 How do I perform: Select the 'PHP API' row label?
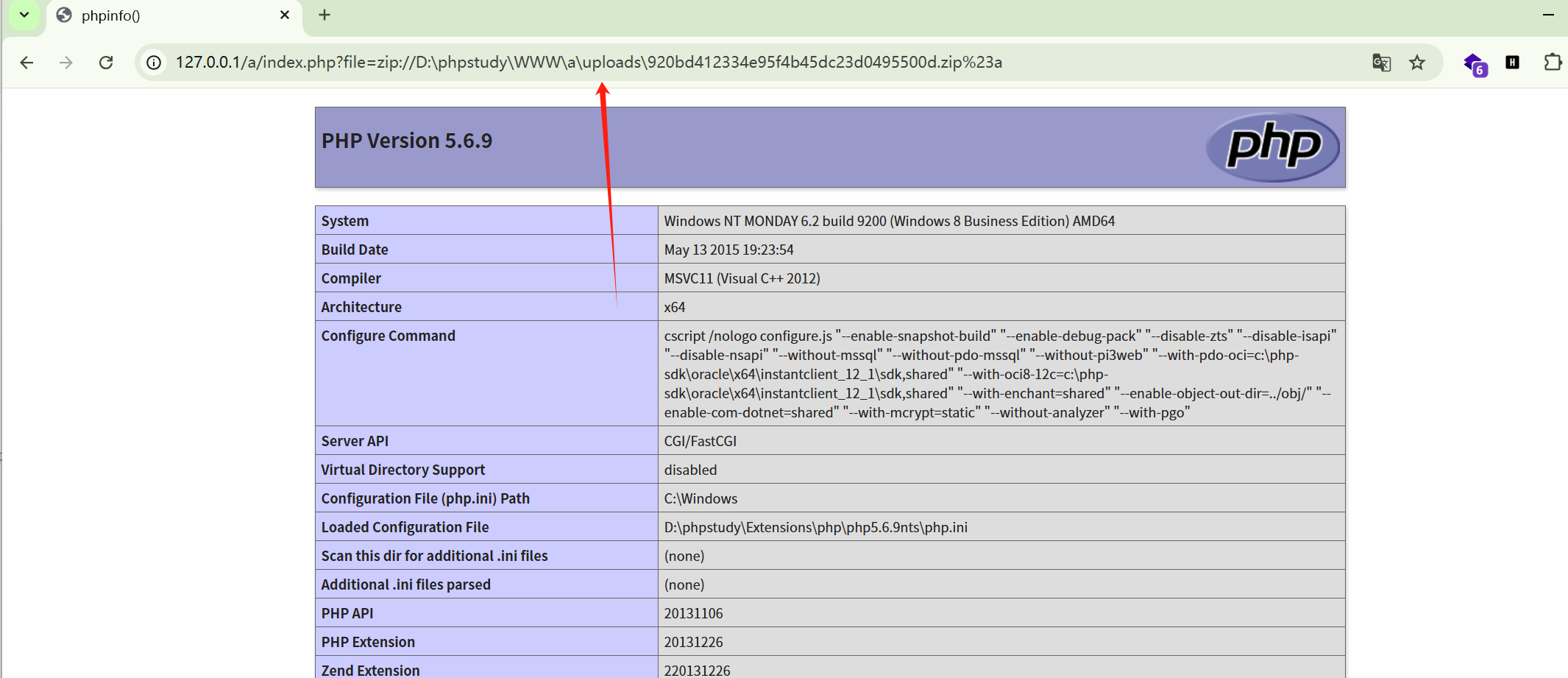(x=347, y=613)
